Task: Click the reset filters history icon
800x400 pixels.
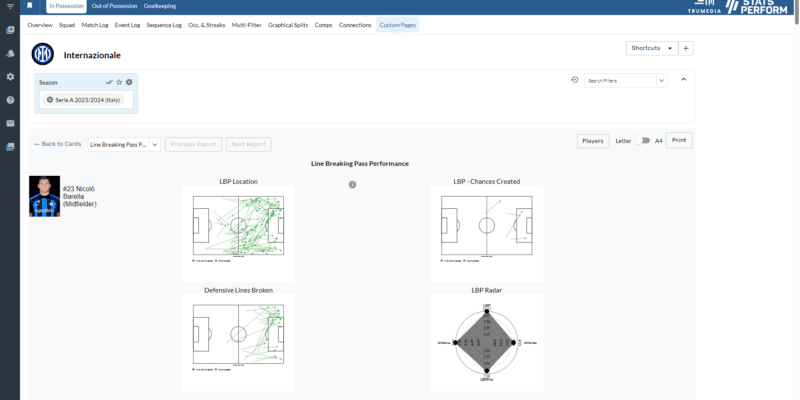Action: (x=574, y=80)
